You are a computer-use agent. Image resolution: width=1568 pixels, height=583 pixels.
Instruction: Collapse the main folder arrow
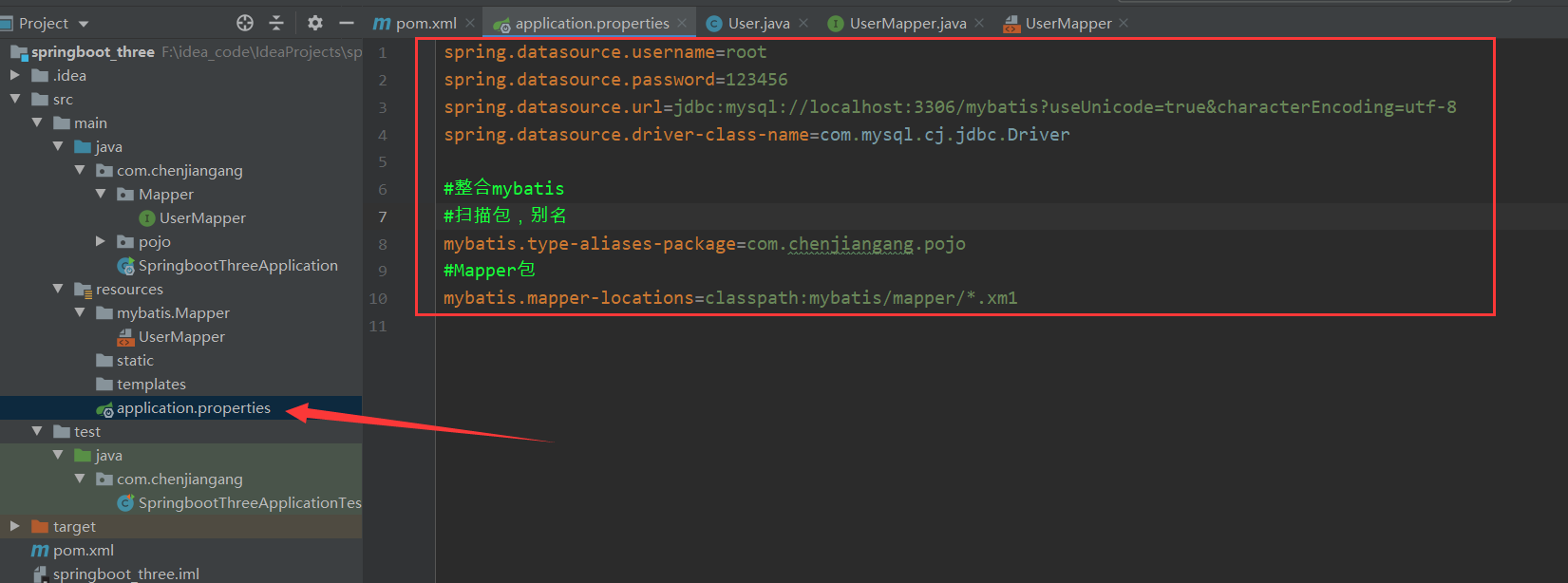[x=37, y=122]
